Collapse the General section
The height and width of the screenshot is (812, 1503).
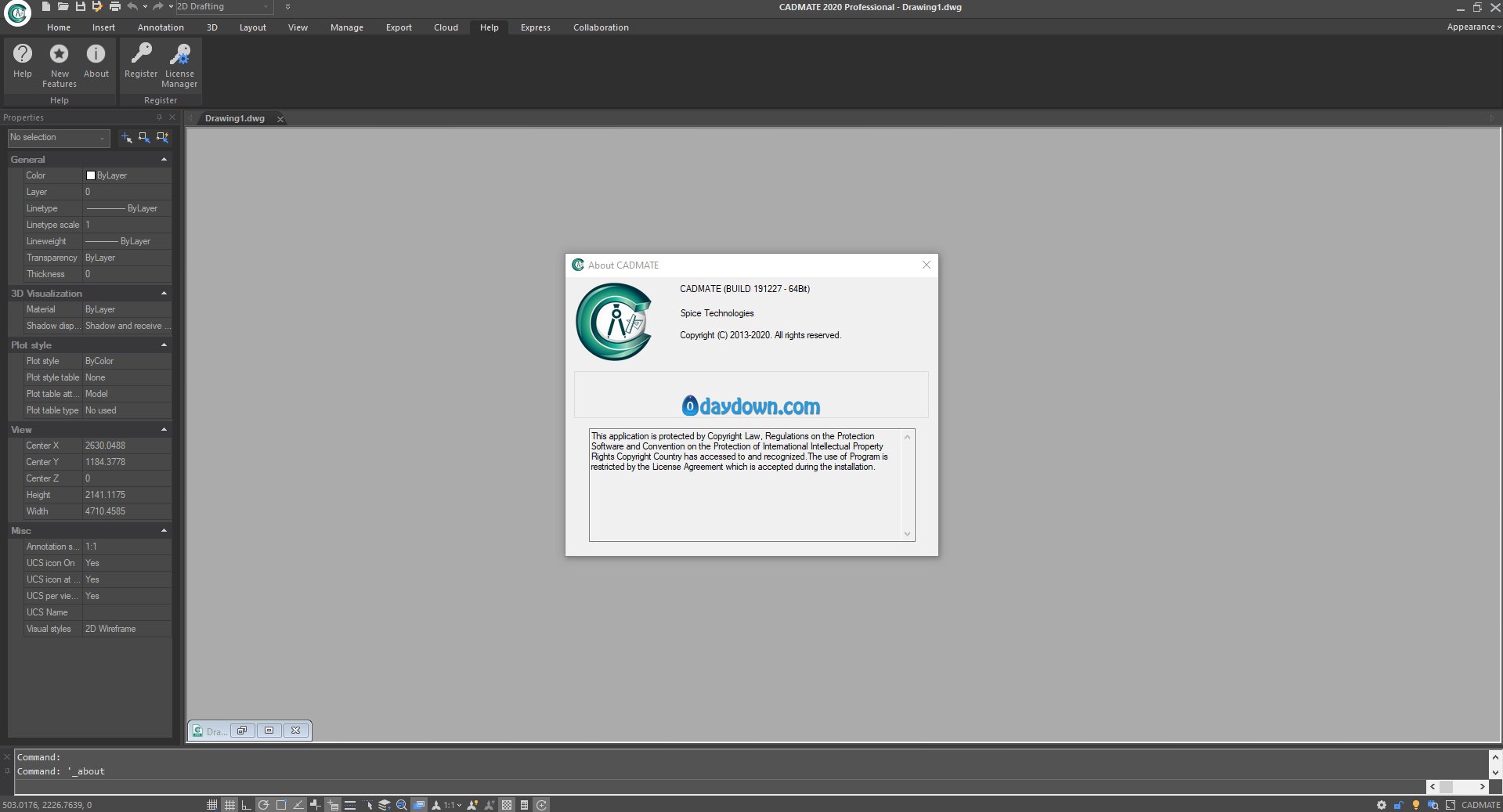(164, 160)
